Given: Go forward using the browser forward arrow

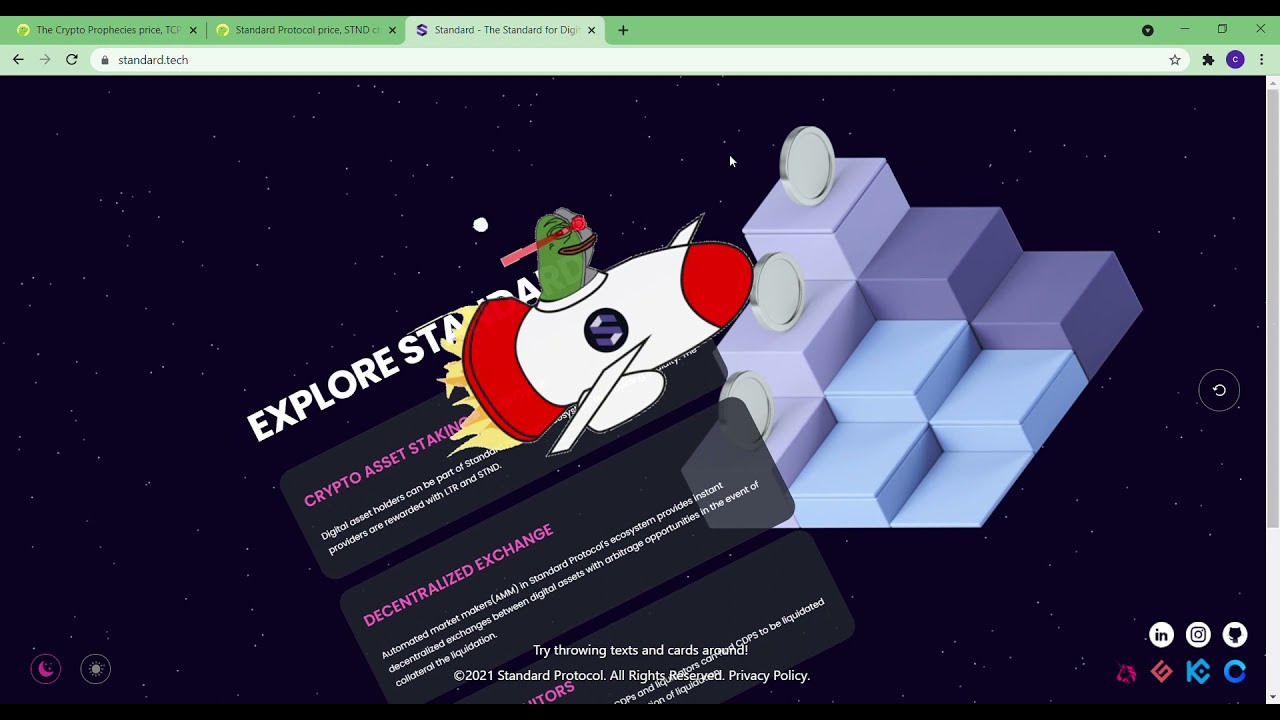Looking at the screenshot, I should (45, 60).
